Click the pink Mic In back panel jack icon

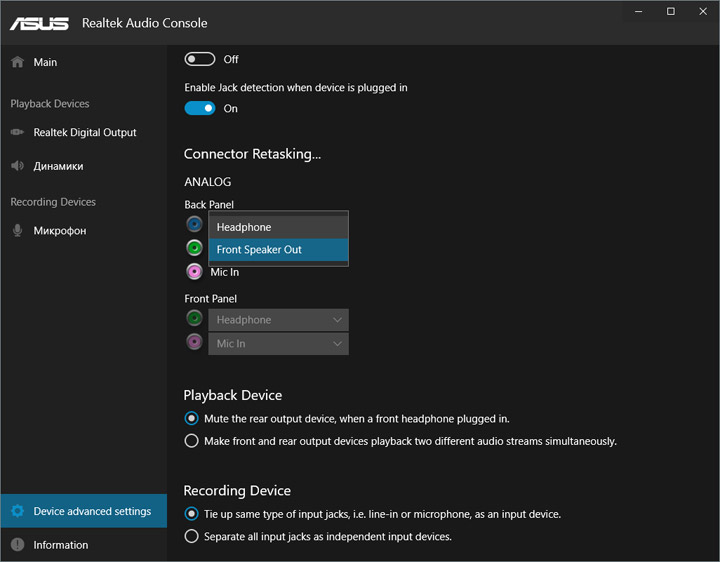coord(194,272)
